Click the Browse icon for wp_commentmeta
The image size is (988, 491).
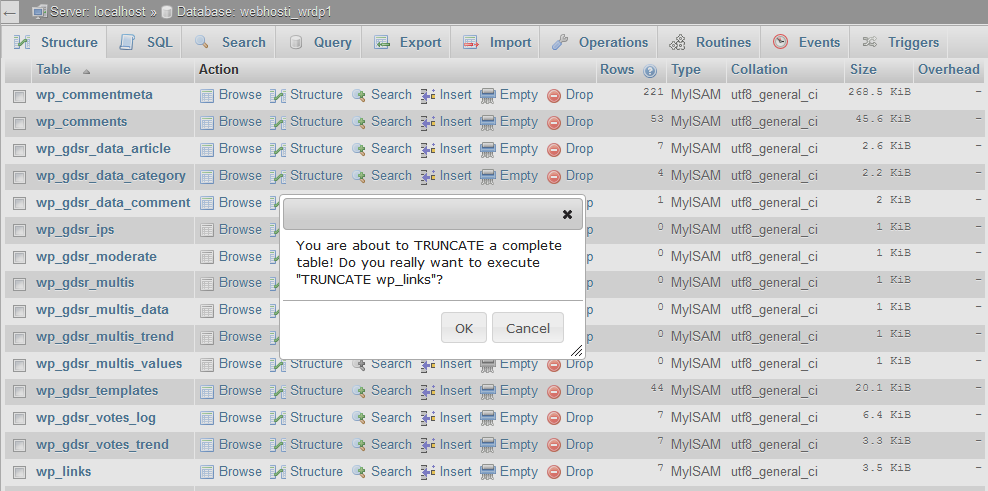(x=207, y=95)
